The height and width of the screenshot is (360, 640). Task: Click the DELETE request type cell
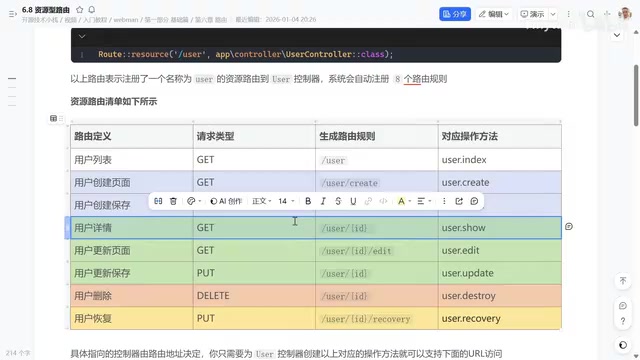pos(254,296)
